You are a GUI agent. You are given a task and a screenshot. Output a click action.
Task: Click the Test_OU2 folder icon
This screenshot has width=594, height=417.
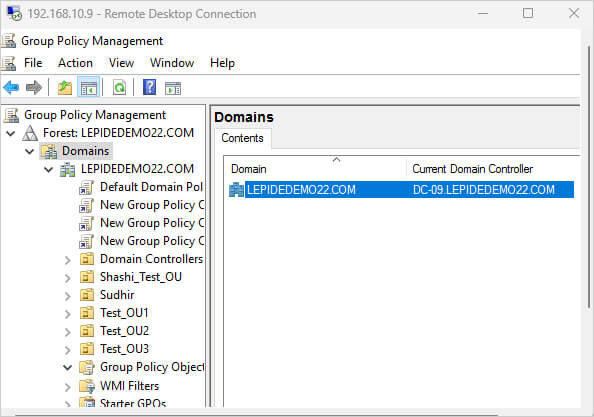tap(87, 331)
